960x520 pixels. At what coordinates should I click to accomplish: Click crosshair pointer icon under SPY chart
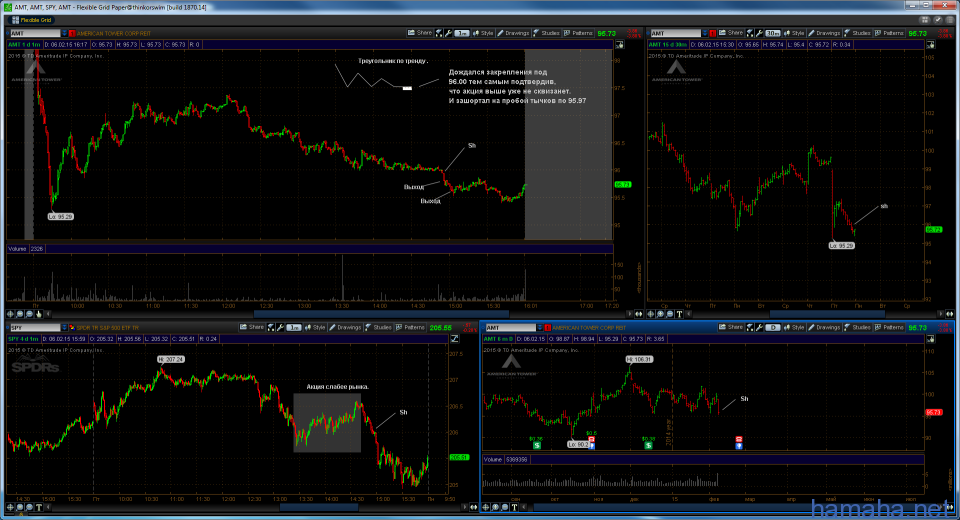pyautogui.click(x=10, y=507)
